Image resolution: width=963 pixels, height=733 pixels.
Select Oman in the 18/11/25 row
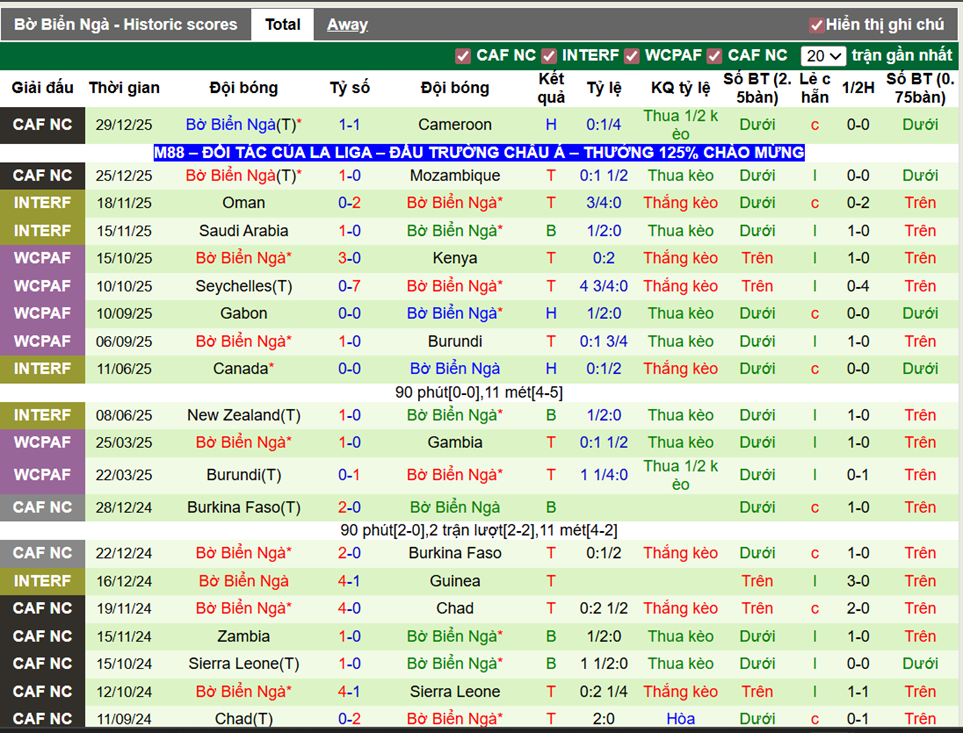[x=244, y=203]
